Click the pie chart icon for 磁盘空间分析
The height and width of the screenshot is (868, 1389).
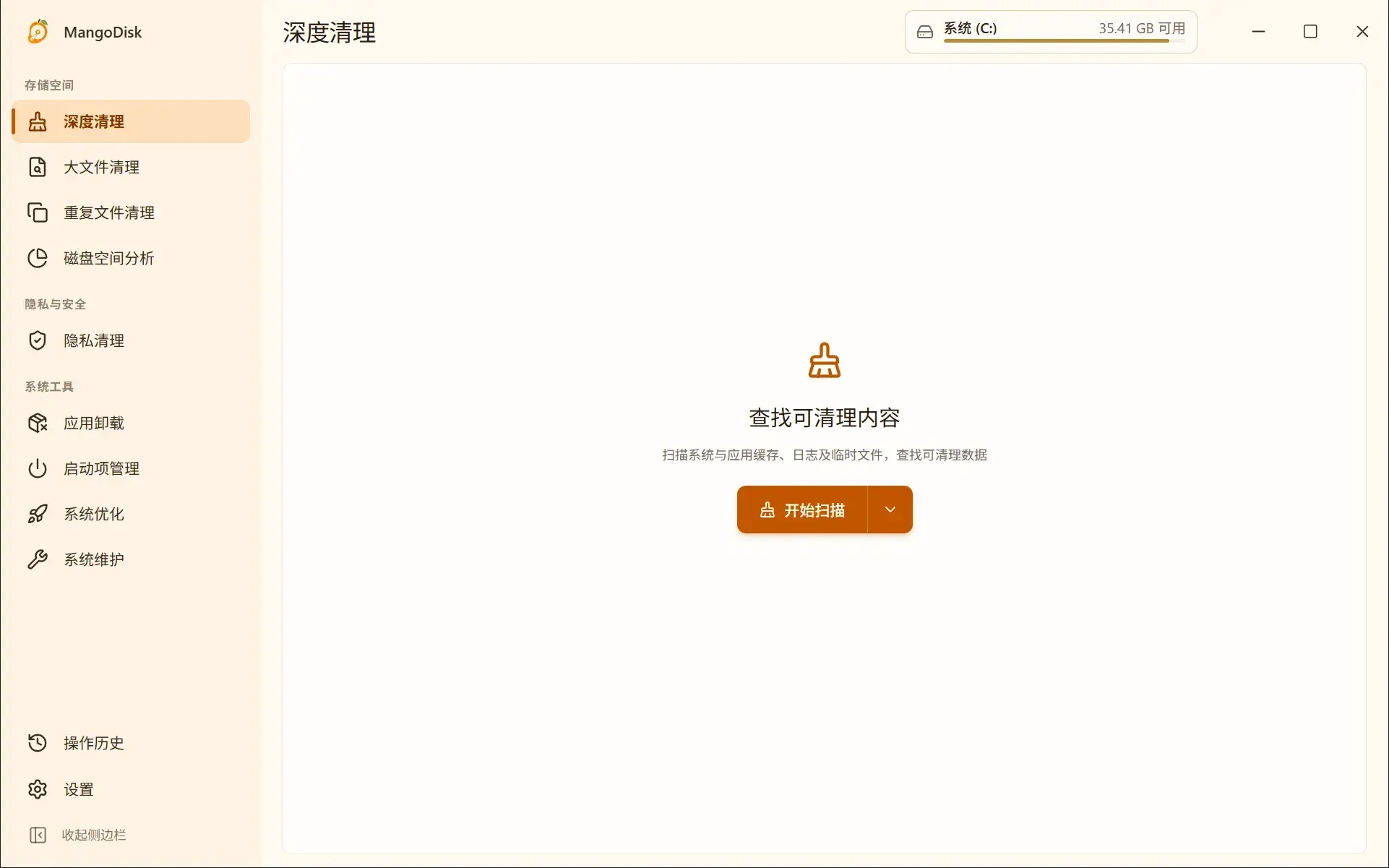click(x=38, y=258)
